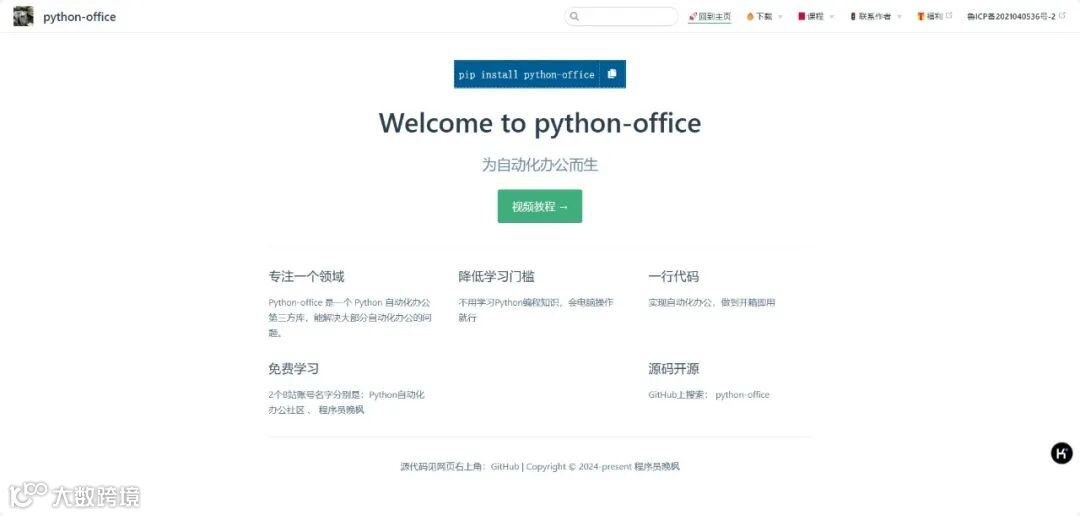Image resolution: width=1080 pixels, height=516 pixels.
Task: Open the 下载 dropdown menu
Action: [764, 17]
